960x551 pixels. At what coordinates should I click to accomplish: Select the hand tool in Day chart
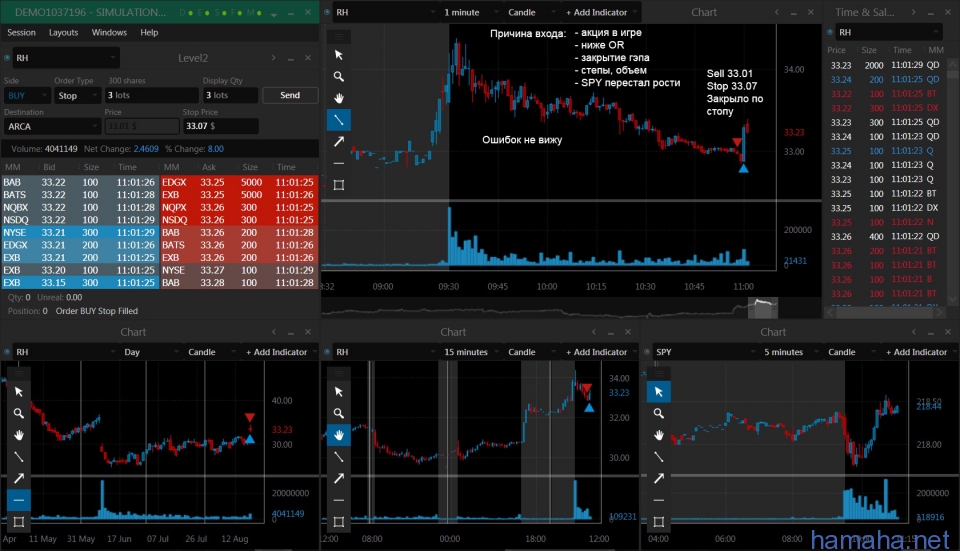click(x=19, y=435)
